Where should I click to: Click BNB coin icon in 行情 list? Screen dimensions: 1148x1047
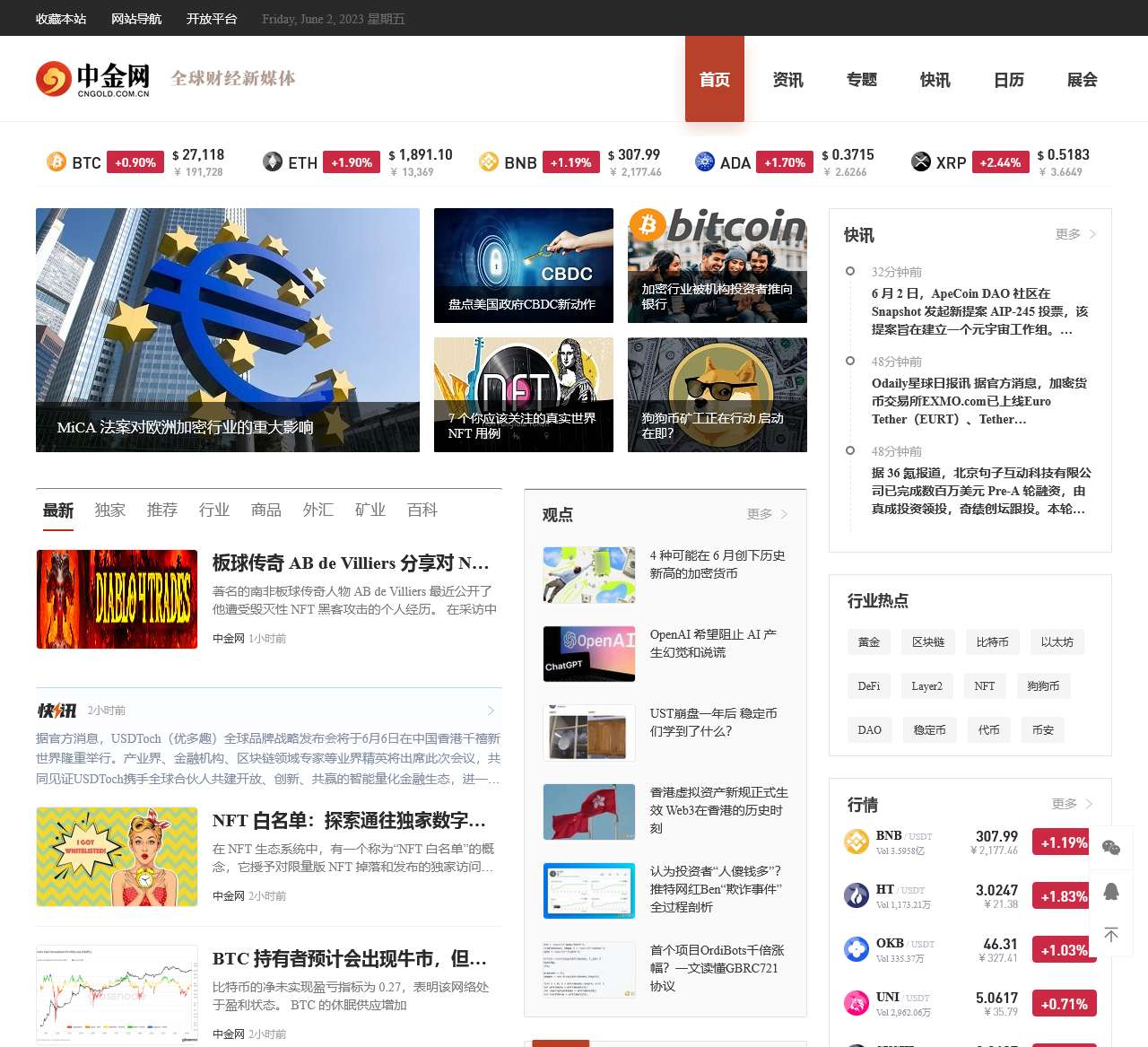tap(857, 842)
